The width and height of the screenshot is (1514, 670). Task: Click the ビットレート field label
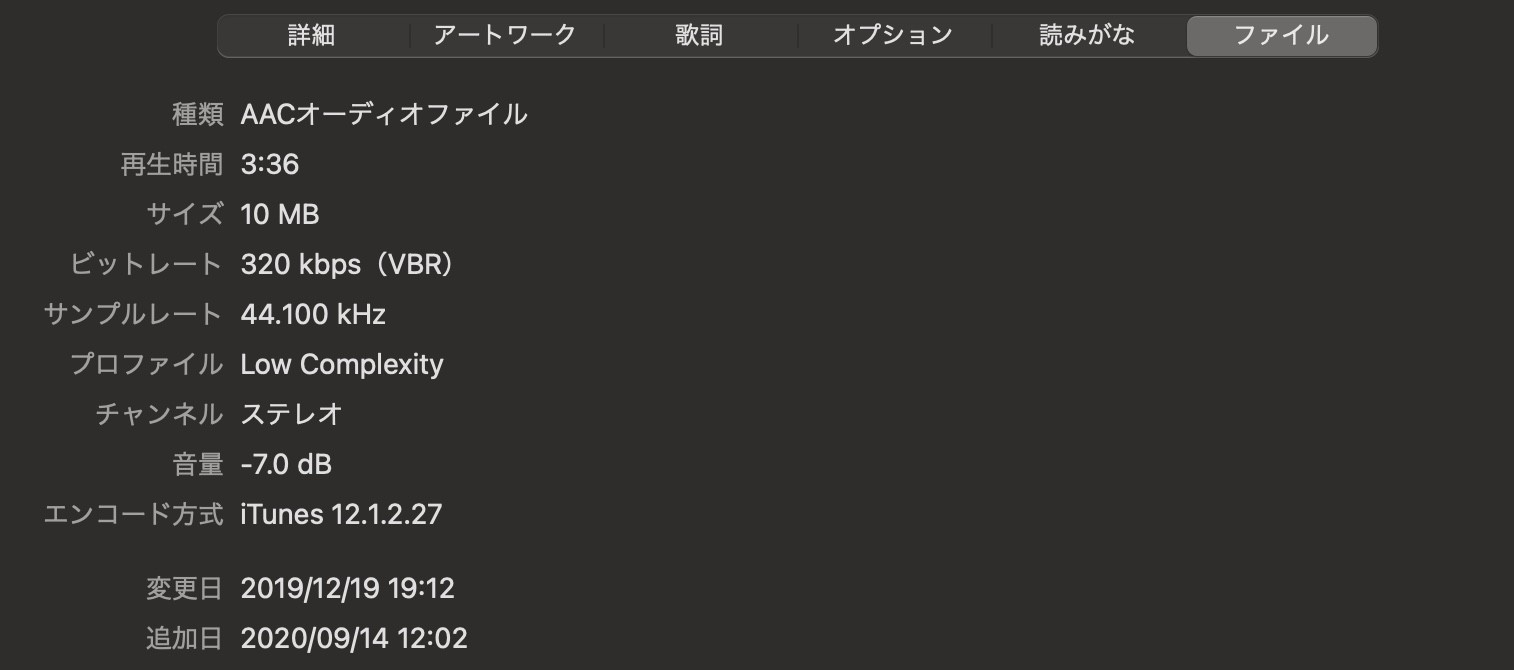[x=146, y=265]
